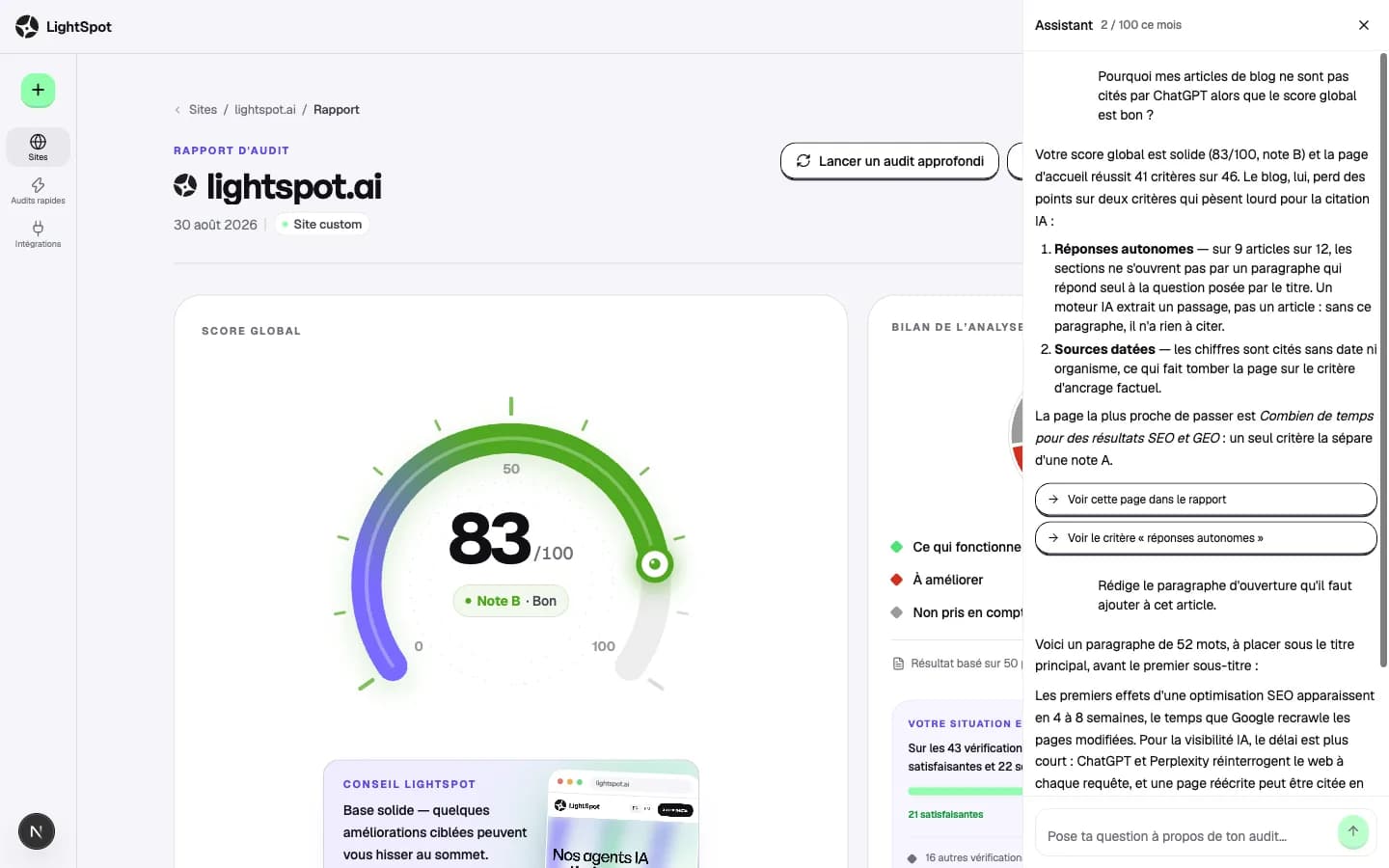Image resolution: width=1389 pixels, height=868 pixels.
Task: Click the lightspot.ai title logo icon
Action: point(185,185)
